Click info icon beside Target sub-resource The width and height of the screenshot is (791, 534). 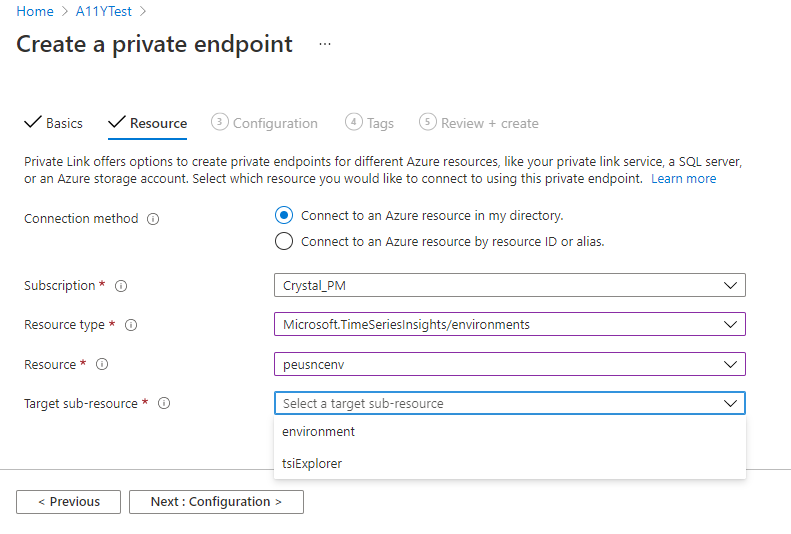click(164, 404)
